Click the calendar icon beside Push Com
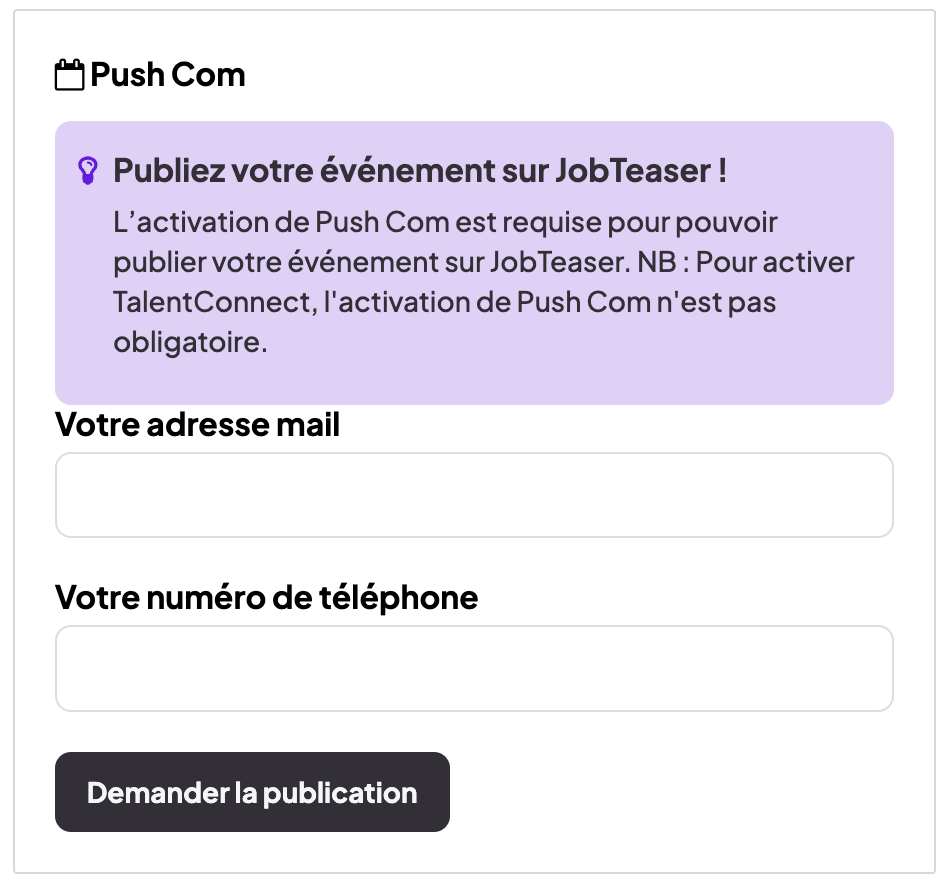This screenshot has height=892, width=950. 69,76
